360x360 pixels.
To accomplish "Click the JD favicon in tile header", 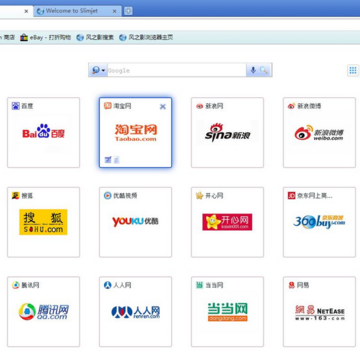I will coord(292,196).
